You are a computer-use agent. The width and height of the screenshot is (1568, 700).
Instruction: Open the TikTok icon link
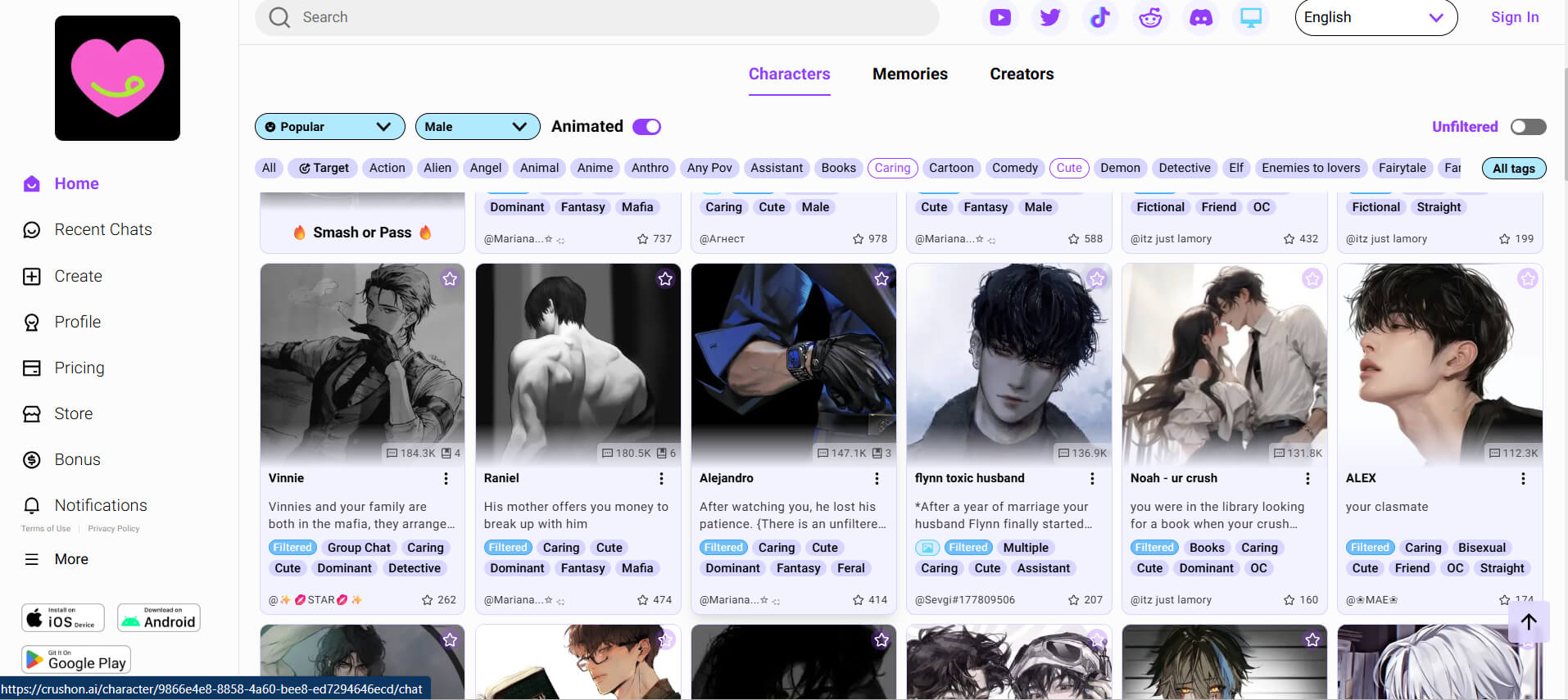click(1099, 17)
